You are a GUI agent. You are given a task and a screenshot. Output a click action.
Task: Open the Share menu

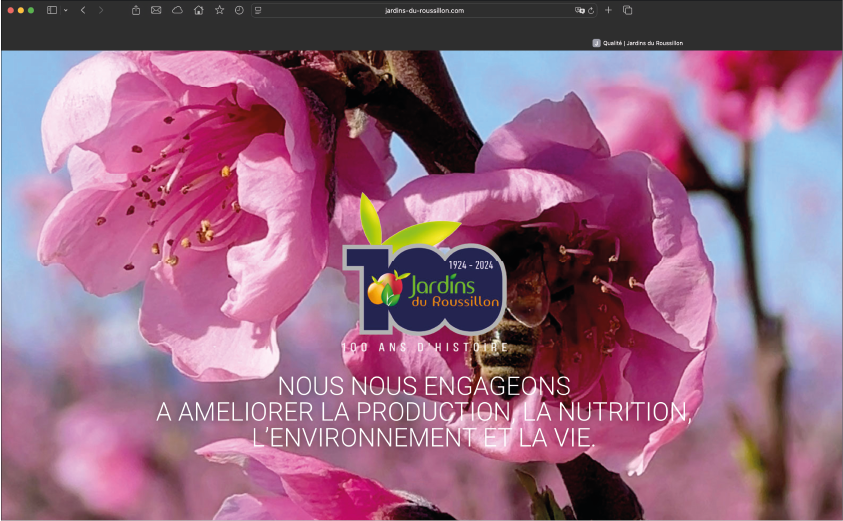(136, 10)
